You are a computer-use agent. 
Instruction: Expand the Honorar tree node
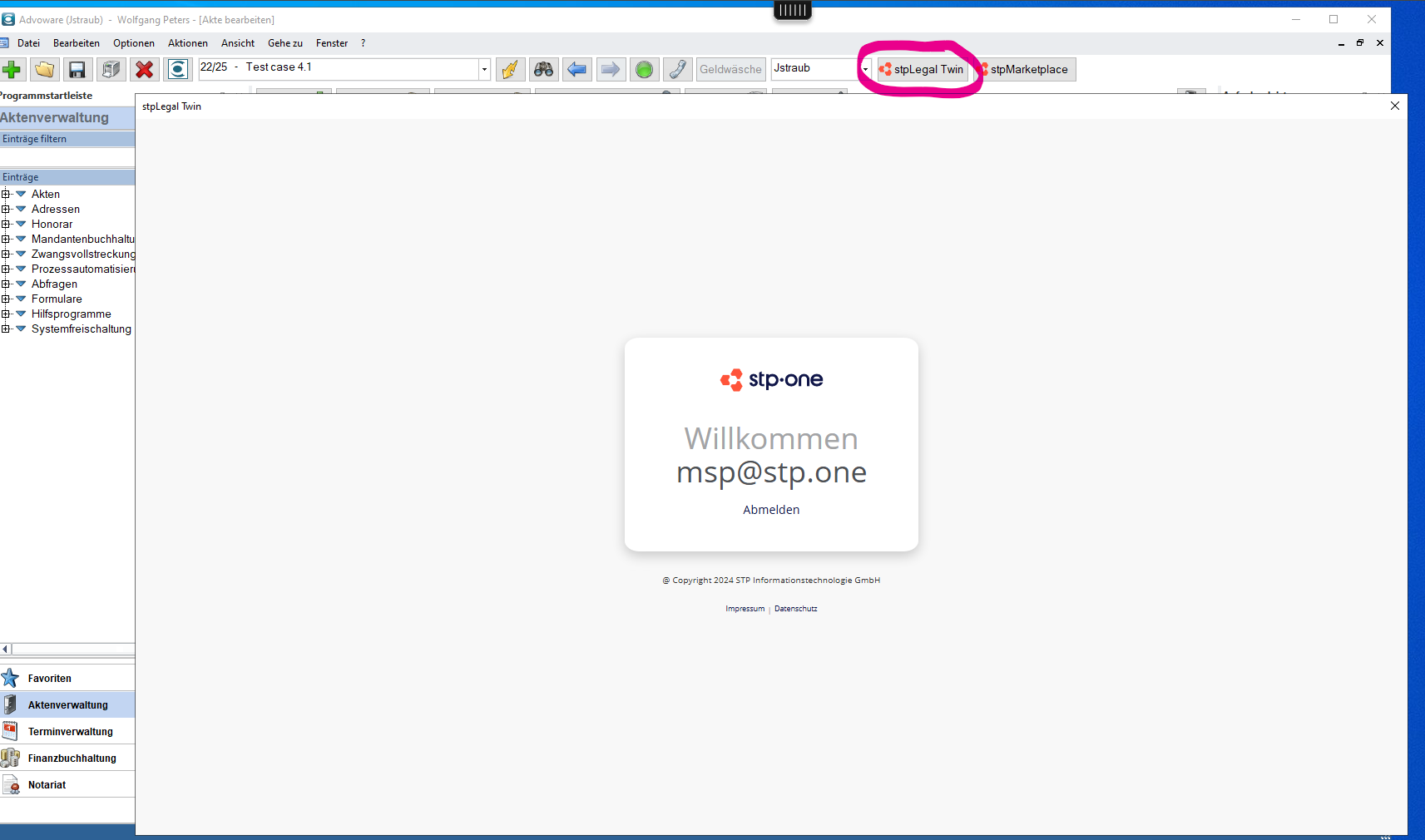(6, 224)
